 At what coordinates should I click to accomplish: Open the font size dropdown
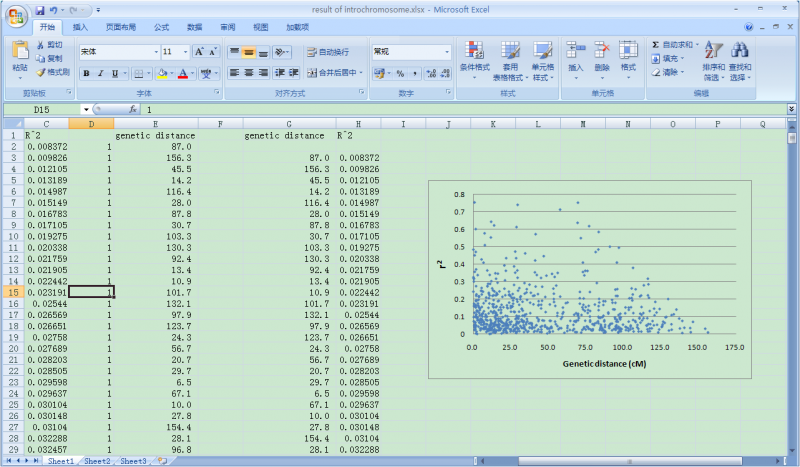[x=185, y=51]
